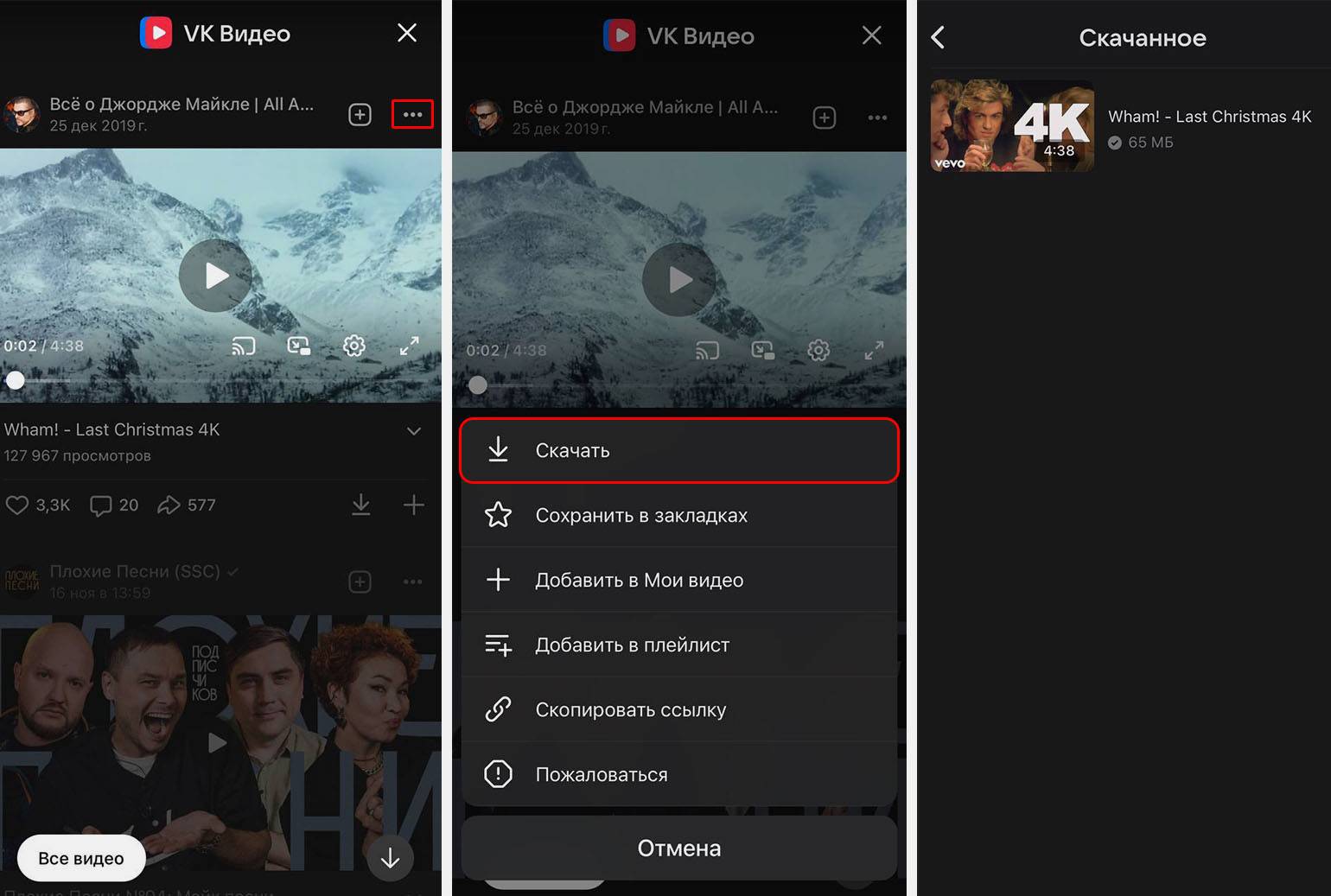Download video using icon beside share count
1331x896 pixels.
(x=361, y=505)
